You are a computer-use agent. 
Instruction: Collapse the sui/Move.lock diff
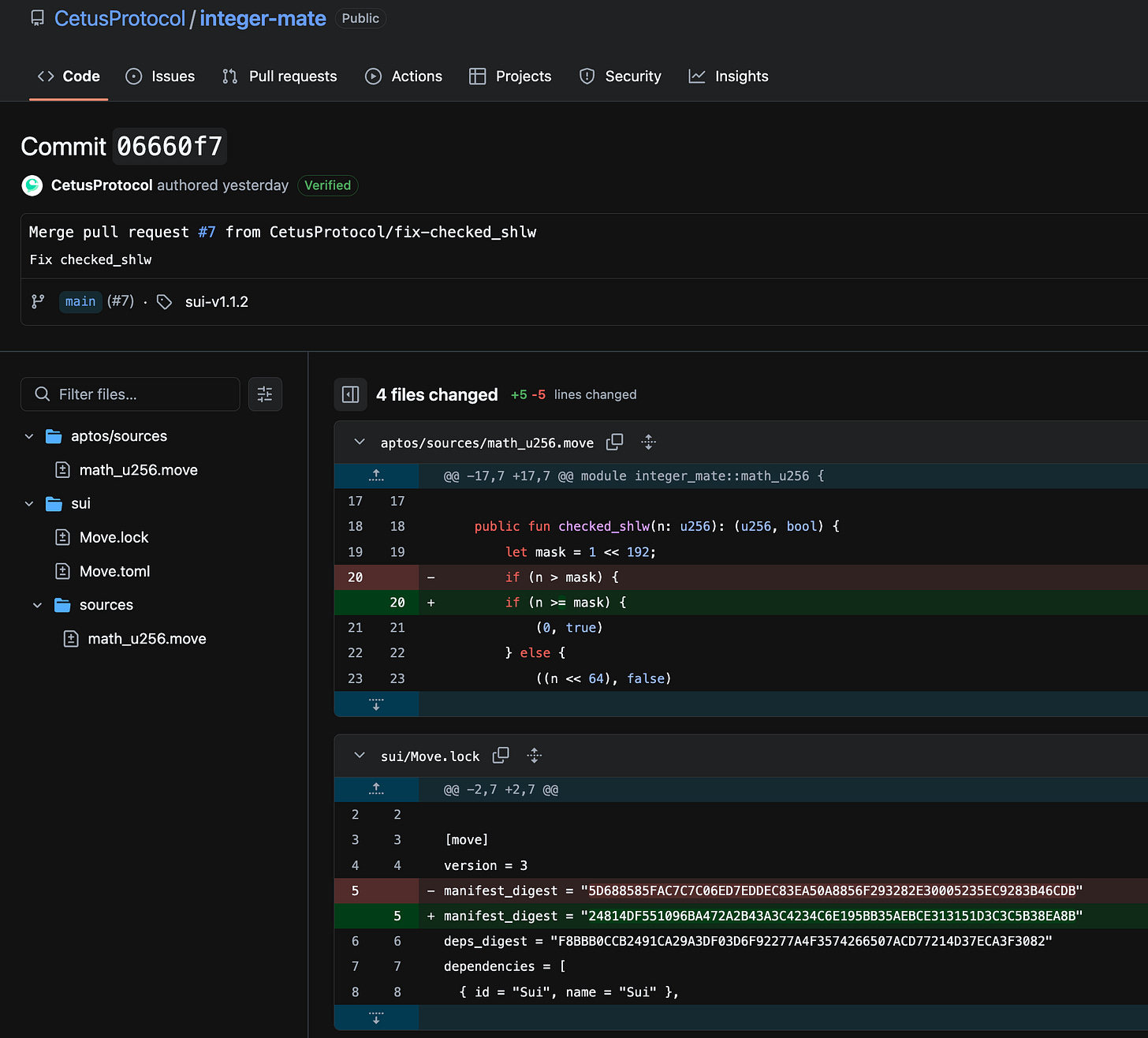pos(360,755)
